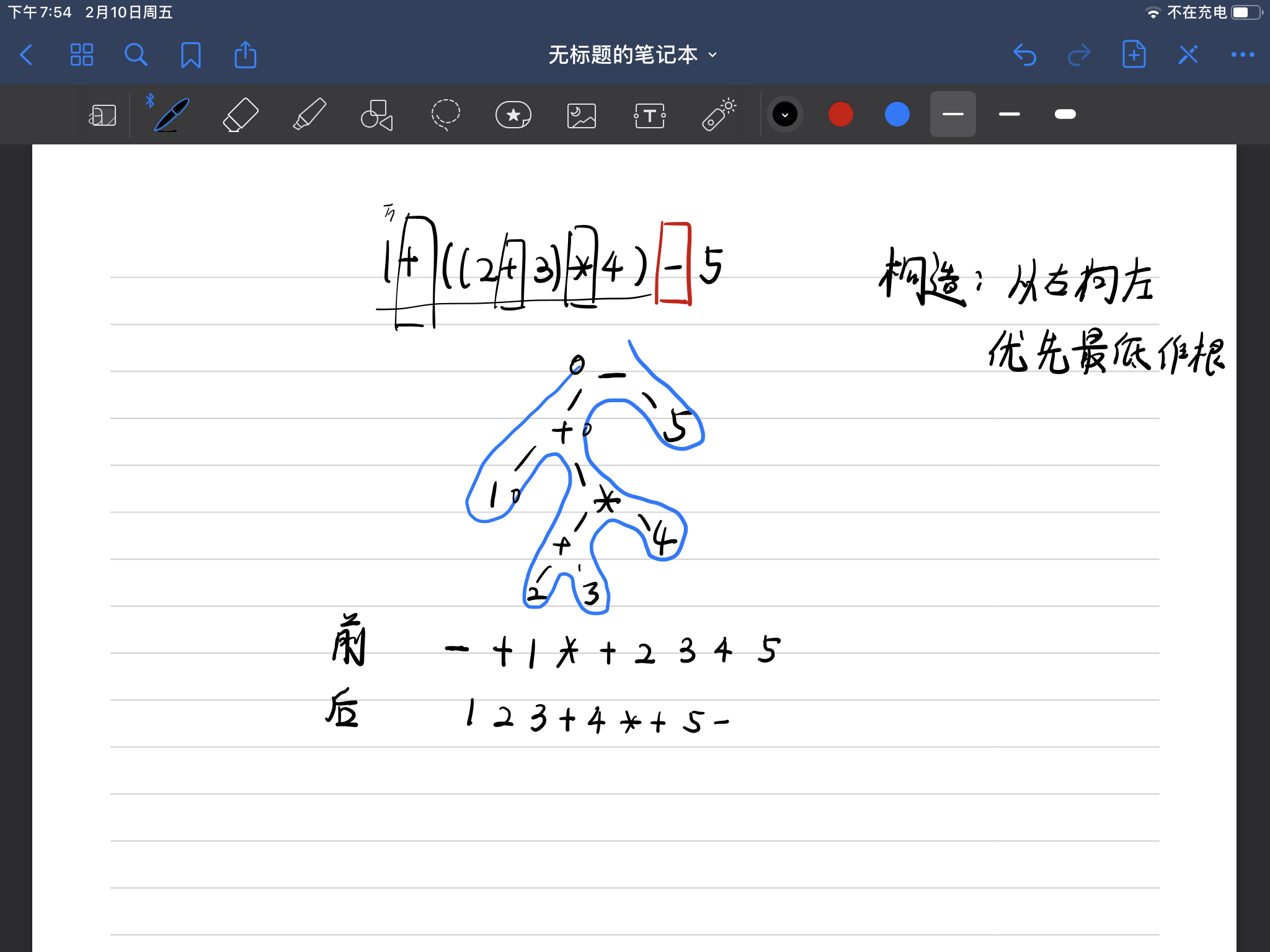1270x952 pixels.
Task: Select the lasso selection tool
Action: coord(445,115)
